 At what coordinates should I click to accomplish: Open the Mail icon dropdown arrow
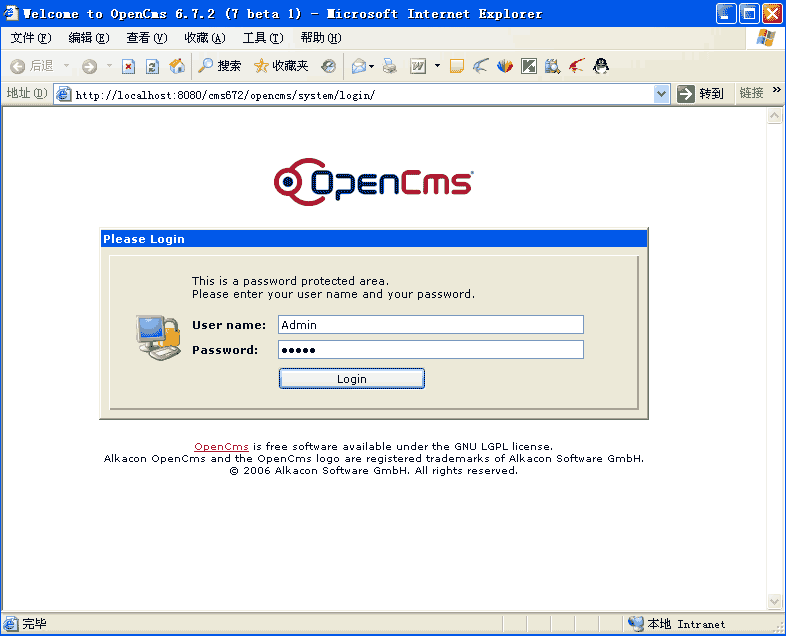click(x=371, y=66)
